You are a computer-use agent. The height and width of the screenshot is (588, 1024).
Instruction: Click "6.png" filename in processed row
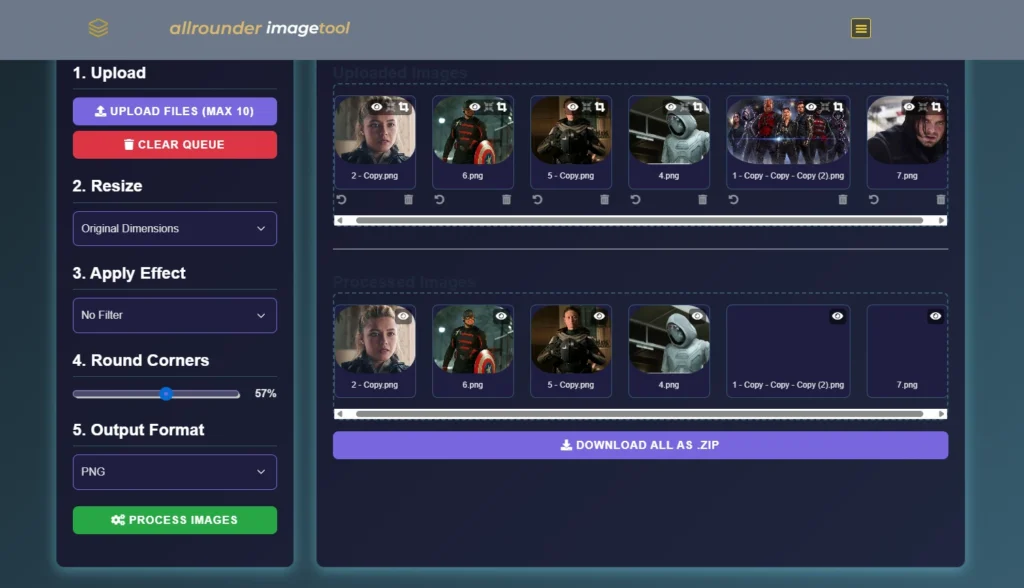point(473,385)
